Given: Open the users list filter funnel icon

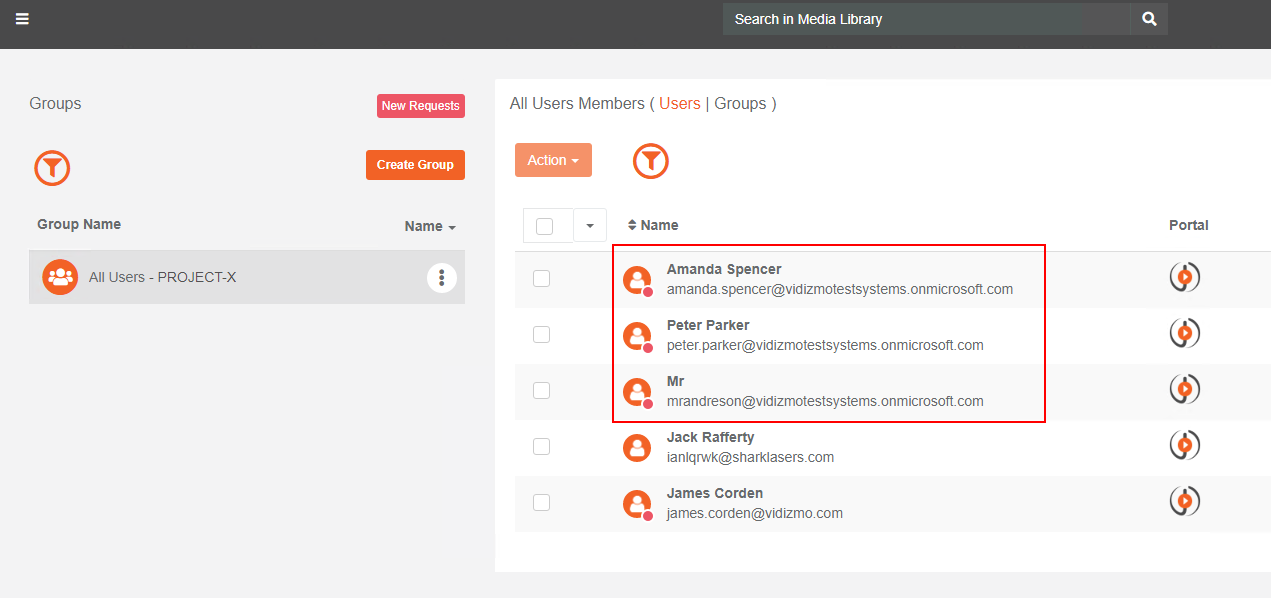Looking at the screenshot, I should coord(651,160).
